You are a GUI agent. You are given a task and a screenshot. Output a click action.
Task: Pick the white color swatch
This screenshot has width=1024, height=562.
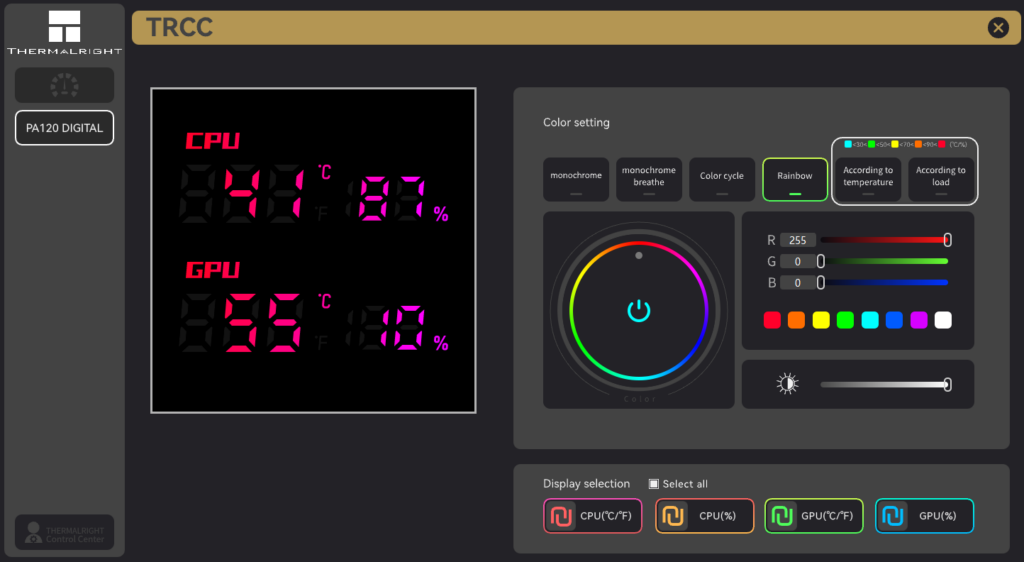[943, 320]
